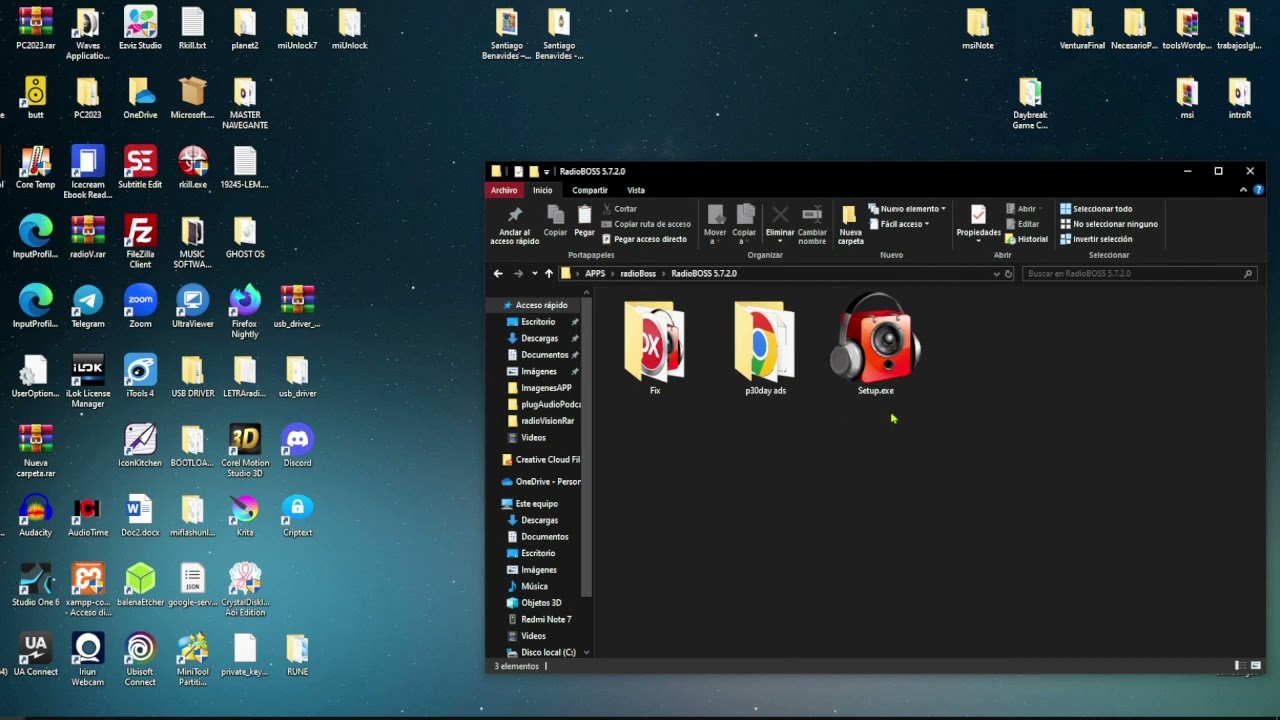Click Buscar en RadioBOSS 5.7.2.0 search box
This screenshot has height=720, width=1280.
pos(1138,273)
